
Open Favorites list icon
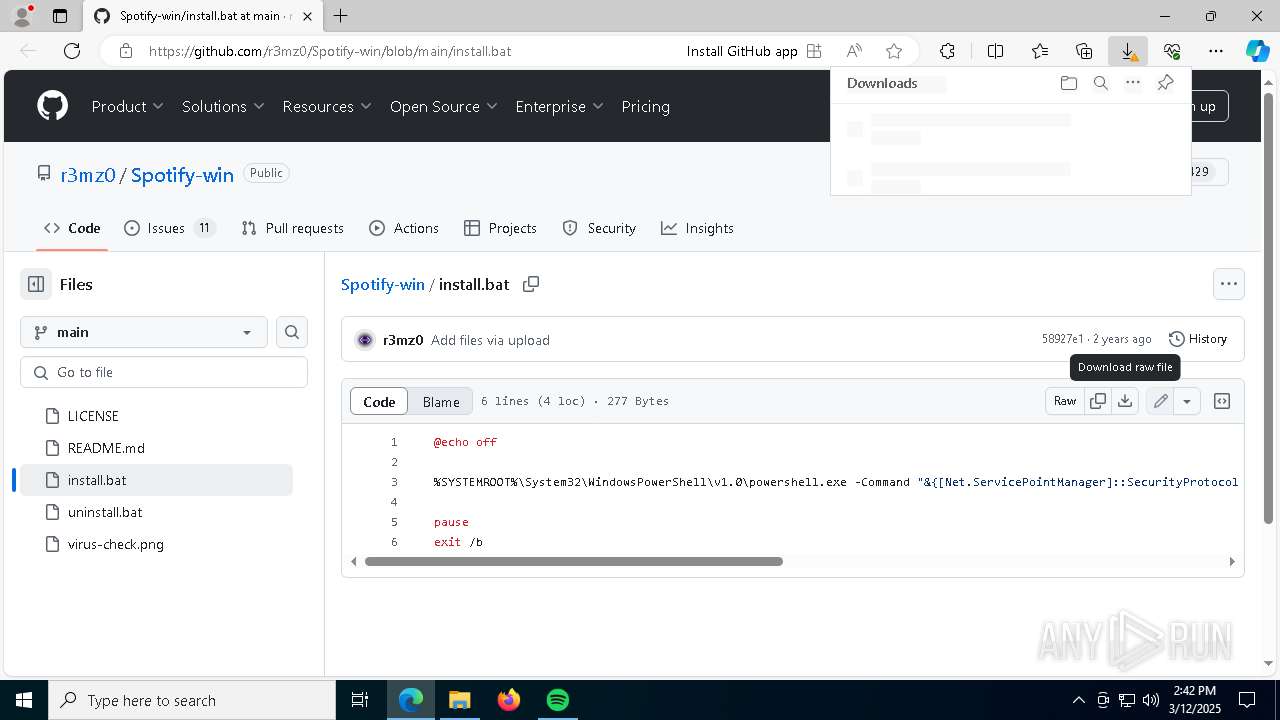pos(1040,51)
